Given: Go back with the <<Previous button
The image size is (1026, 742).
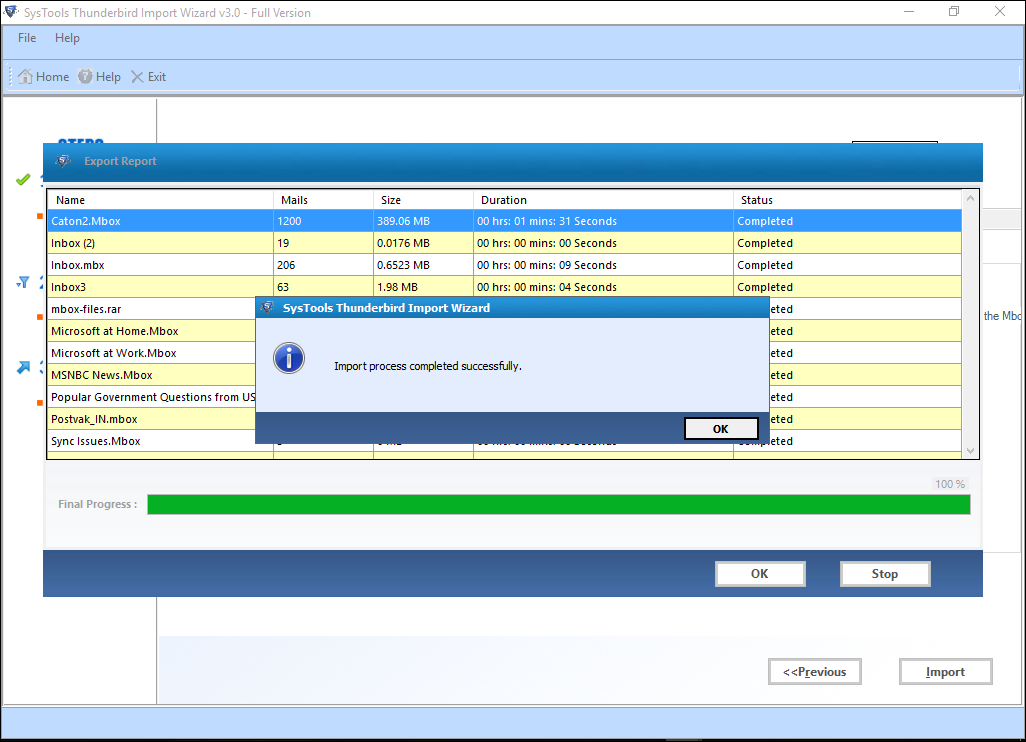Looking at the screenshot, I should [x=815, y=672].
